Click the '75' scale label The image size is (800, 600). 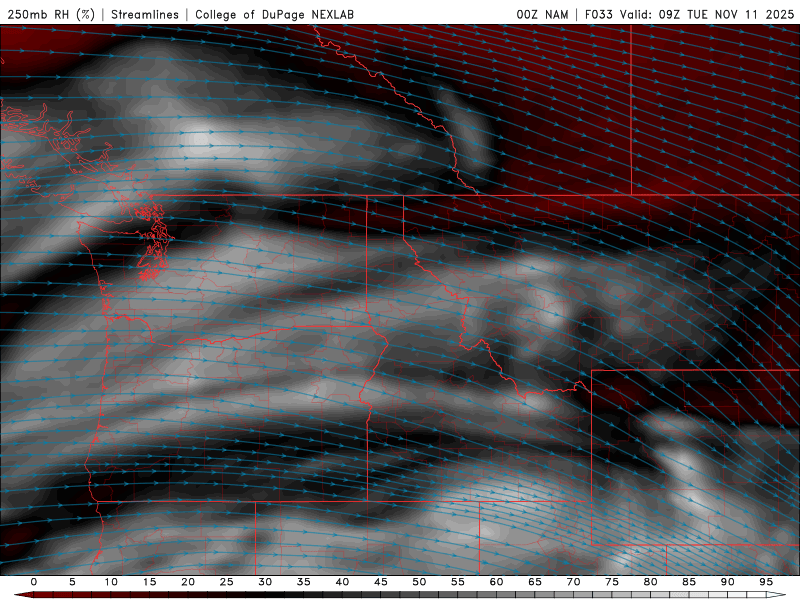pyautogui.click(x=612, y=582)
